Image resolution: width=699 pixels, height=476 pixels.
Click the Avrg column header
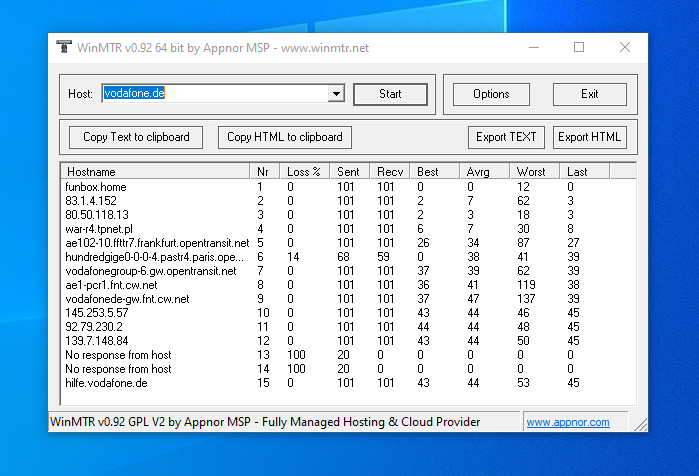[x=485, y=172]
